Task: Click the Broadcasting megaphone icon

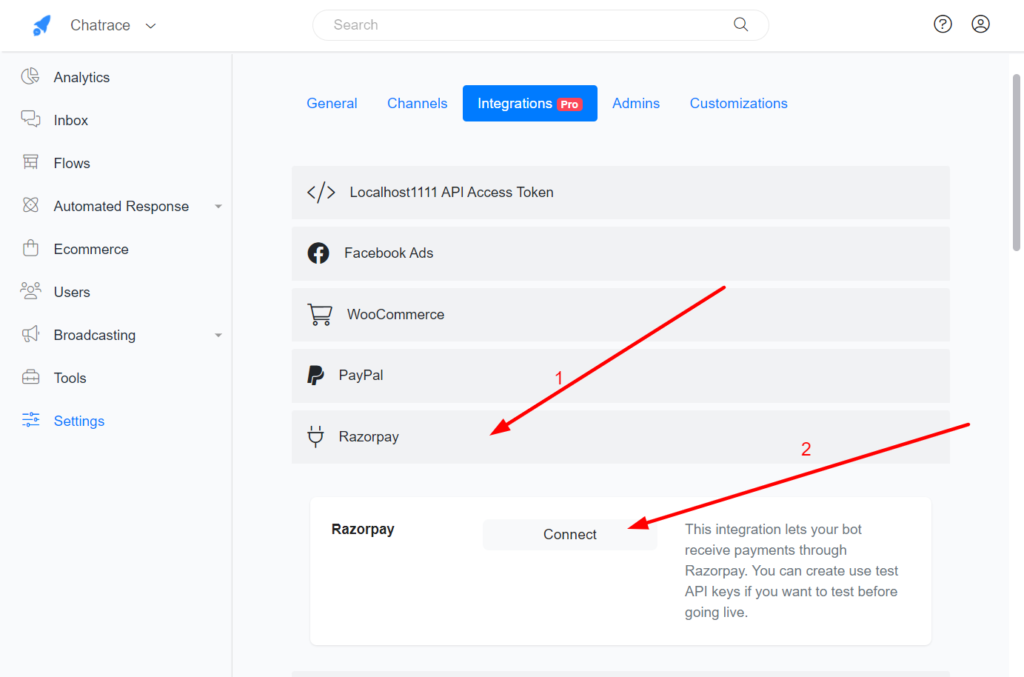Action: coord(30,334)
